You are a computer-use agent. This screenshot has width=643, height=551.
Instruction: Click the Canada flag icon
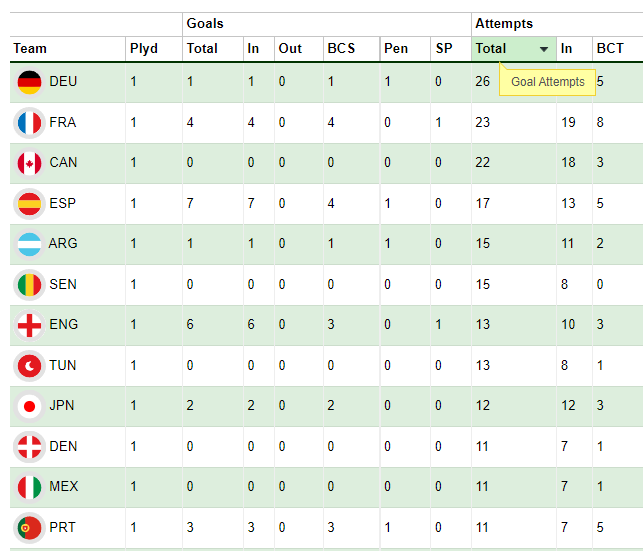coord(29,163)
